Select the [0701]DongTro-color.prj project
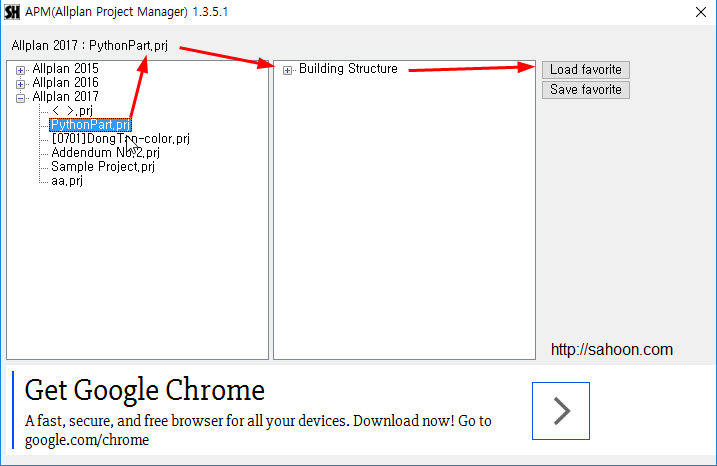The width and height of the screenshot is (717, 466). point(120,139)
